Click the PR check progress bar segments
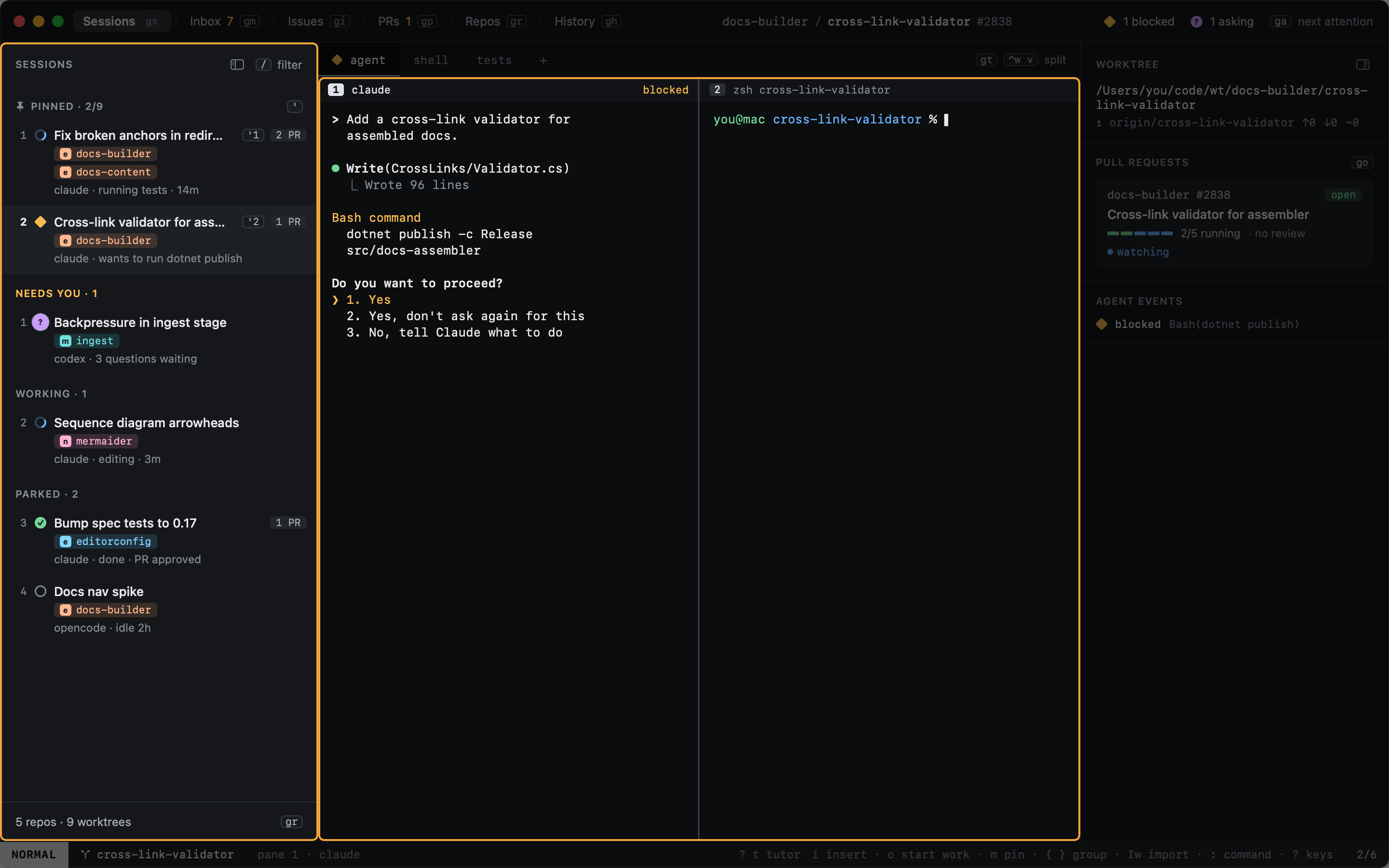The image size is (1389, 868). [1139, 234]
